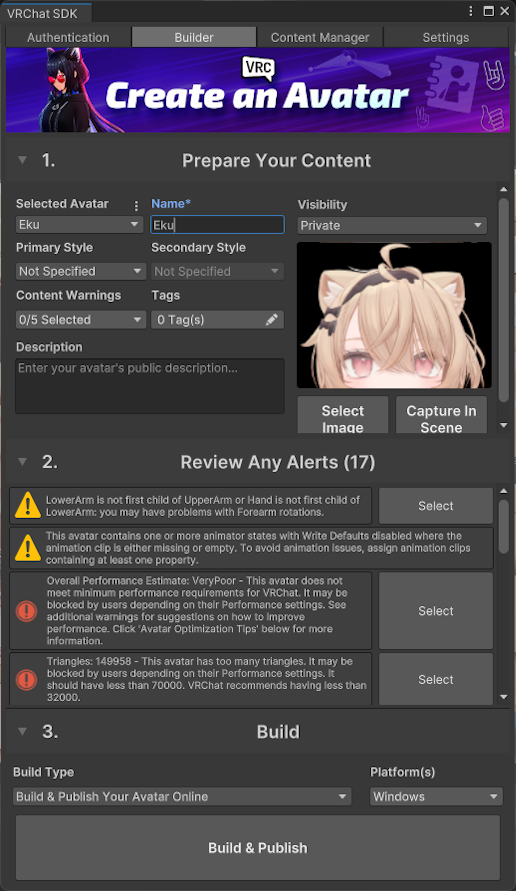
Task: Maximize the VRChat SDK window
Action: coord(488,11)
